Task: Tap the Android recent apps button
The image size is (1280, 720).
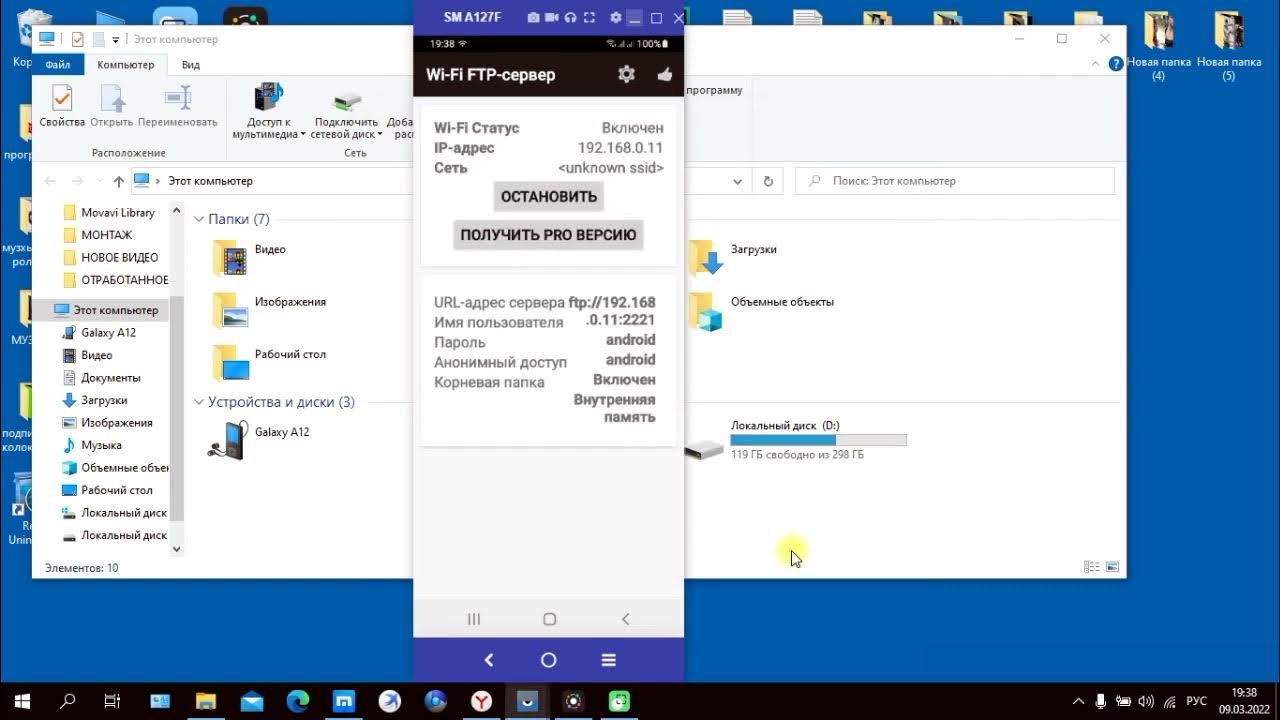Action: (x=474, y=619)
